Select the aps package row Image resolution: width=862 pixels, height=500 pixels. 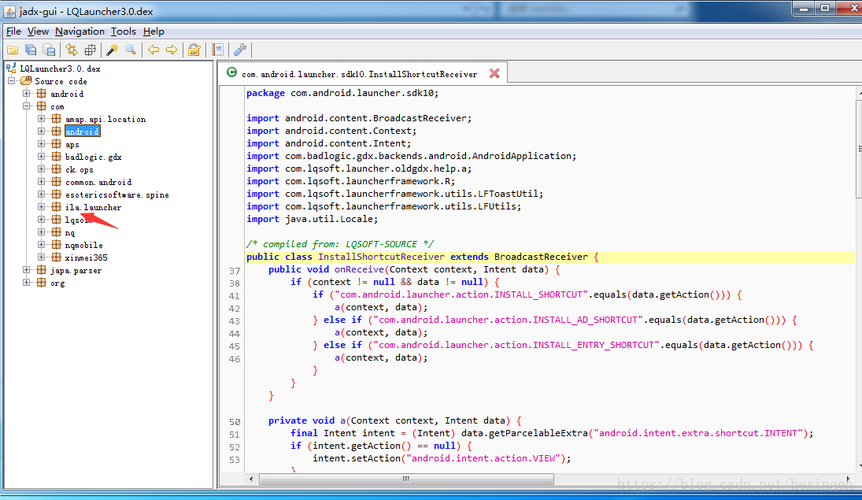(x=72, y=145)
